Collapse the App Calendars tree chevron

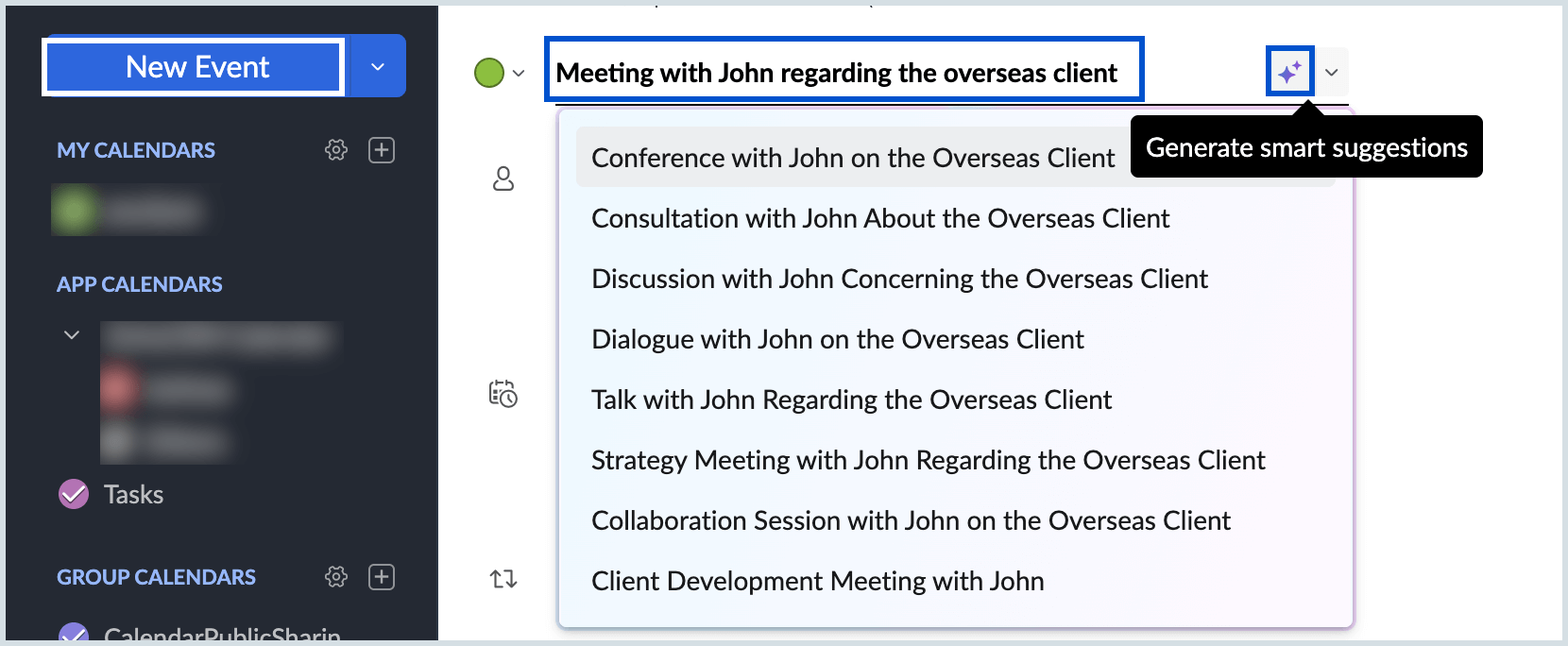coord(72,335)
